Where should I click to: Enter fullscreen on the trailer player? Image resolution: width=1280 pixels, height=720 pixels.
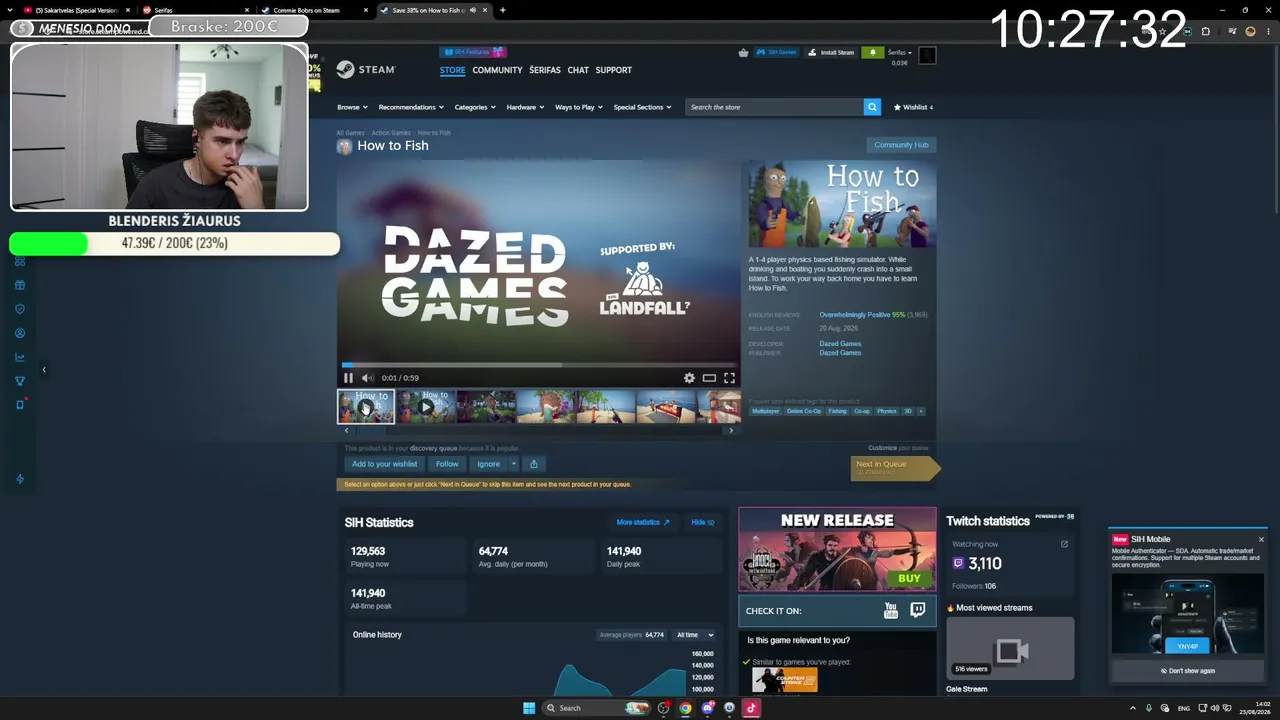(x=729, y=378)
